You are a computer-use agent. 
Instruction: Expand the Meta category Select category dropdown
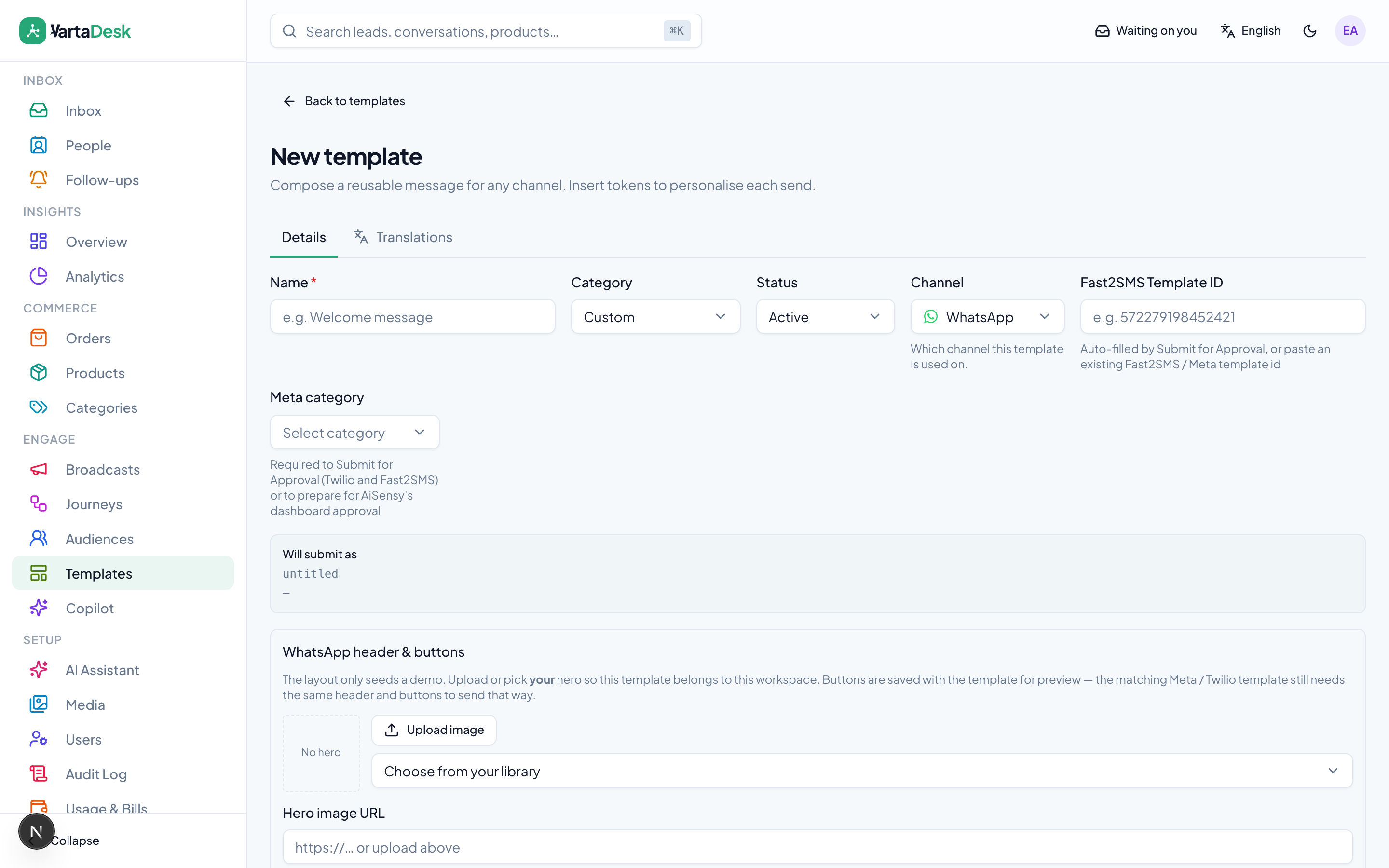point(354,432)
